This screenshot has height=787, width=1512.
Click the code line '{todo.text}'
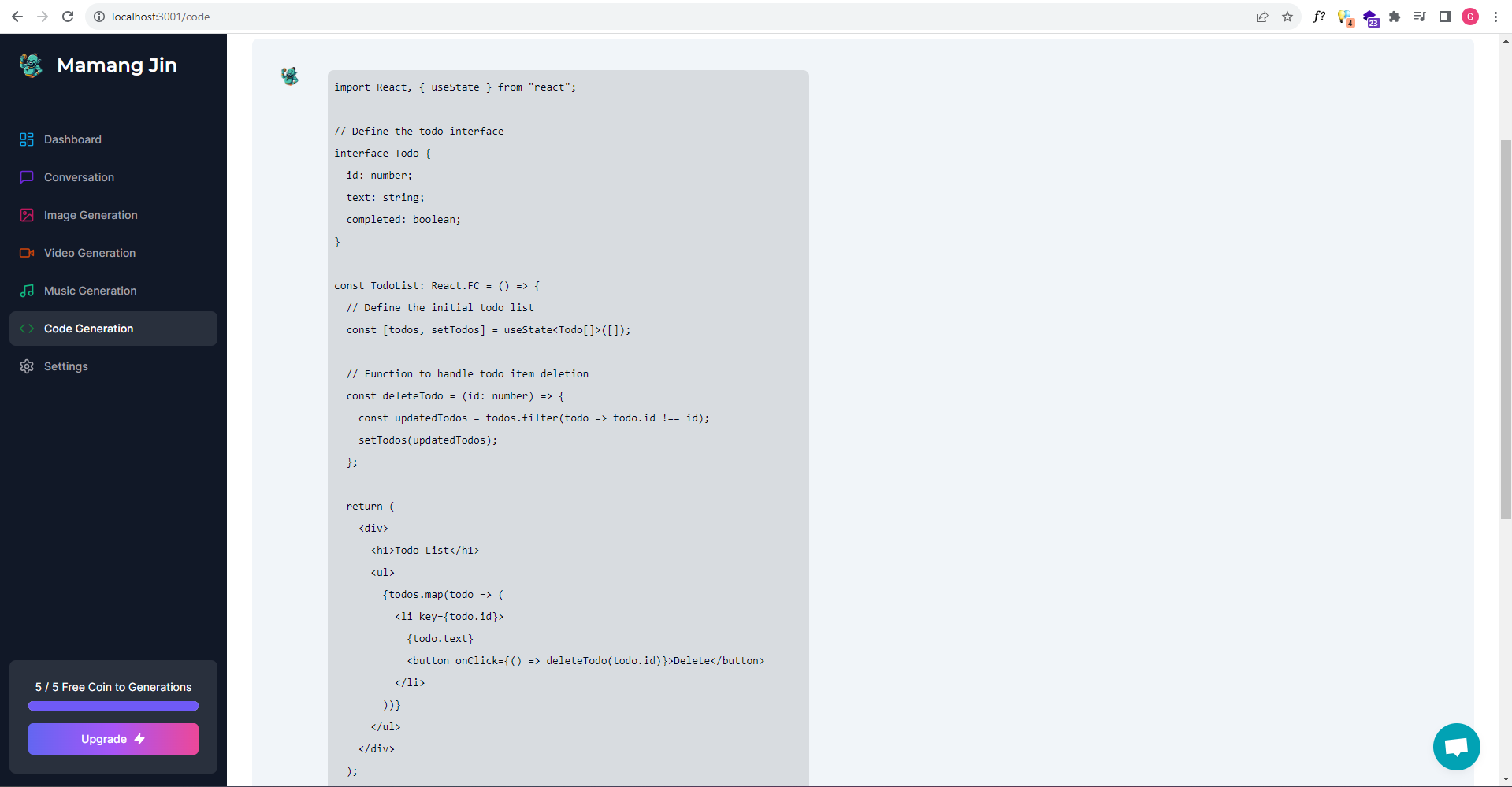coord(440,639)
